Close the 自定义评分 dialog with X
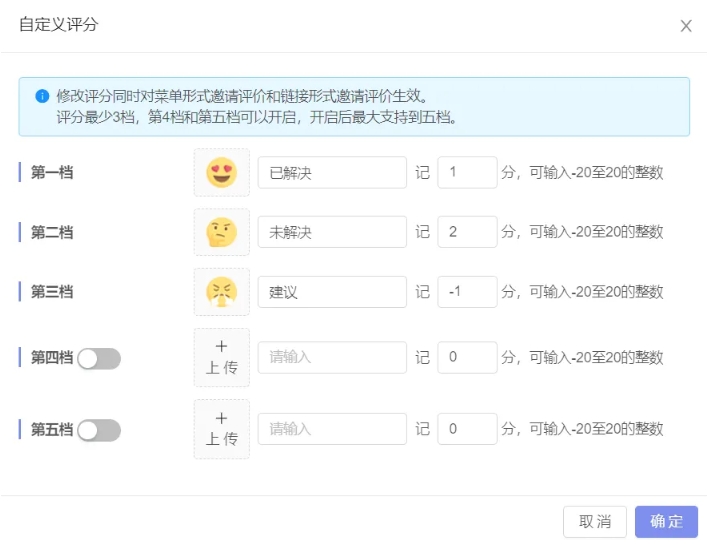 tap(686, 26)
